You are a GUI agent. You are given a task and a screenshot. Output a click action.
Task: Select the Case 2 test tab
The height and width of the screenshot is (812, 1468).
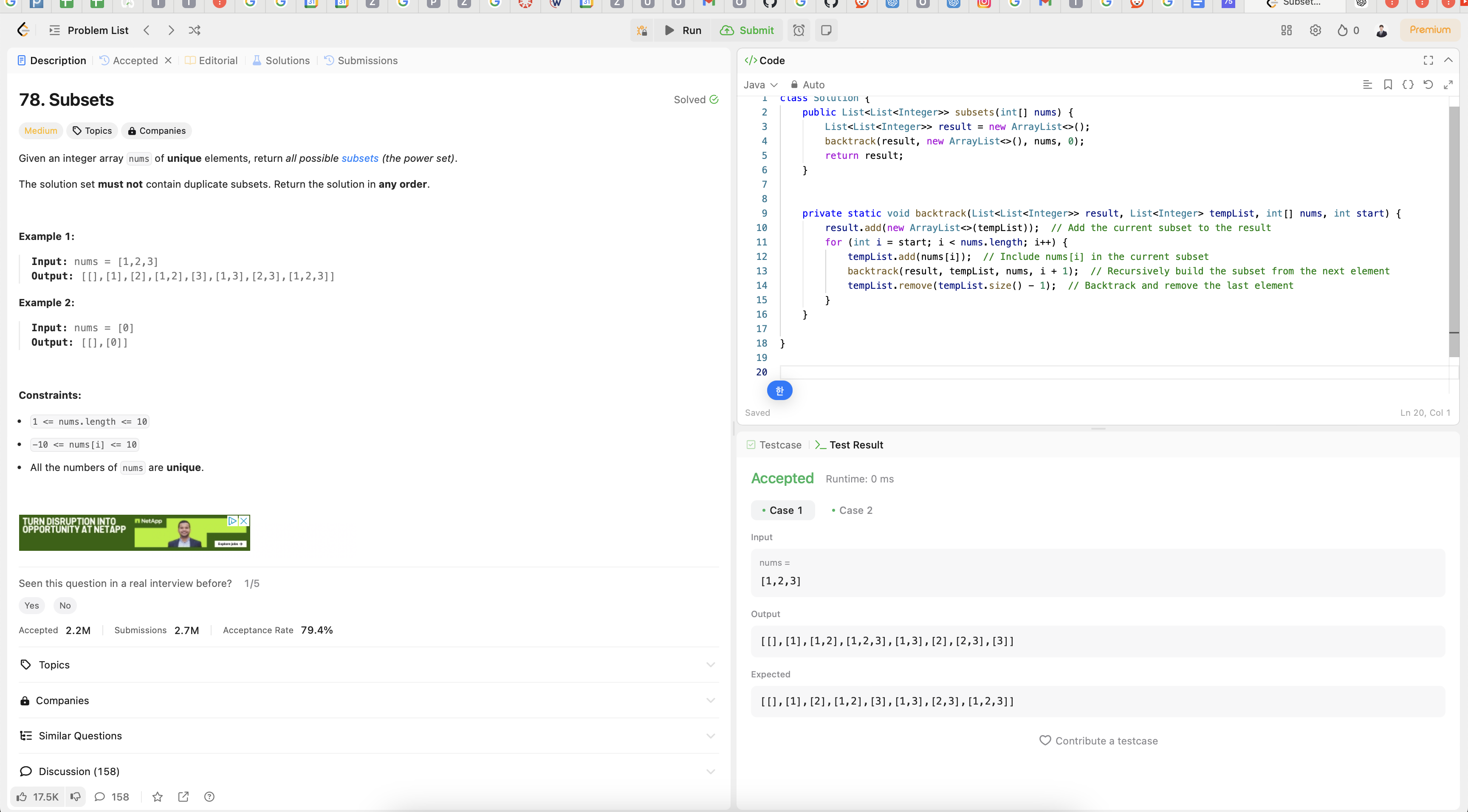(x=852, y=510)
